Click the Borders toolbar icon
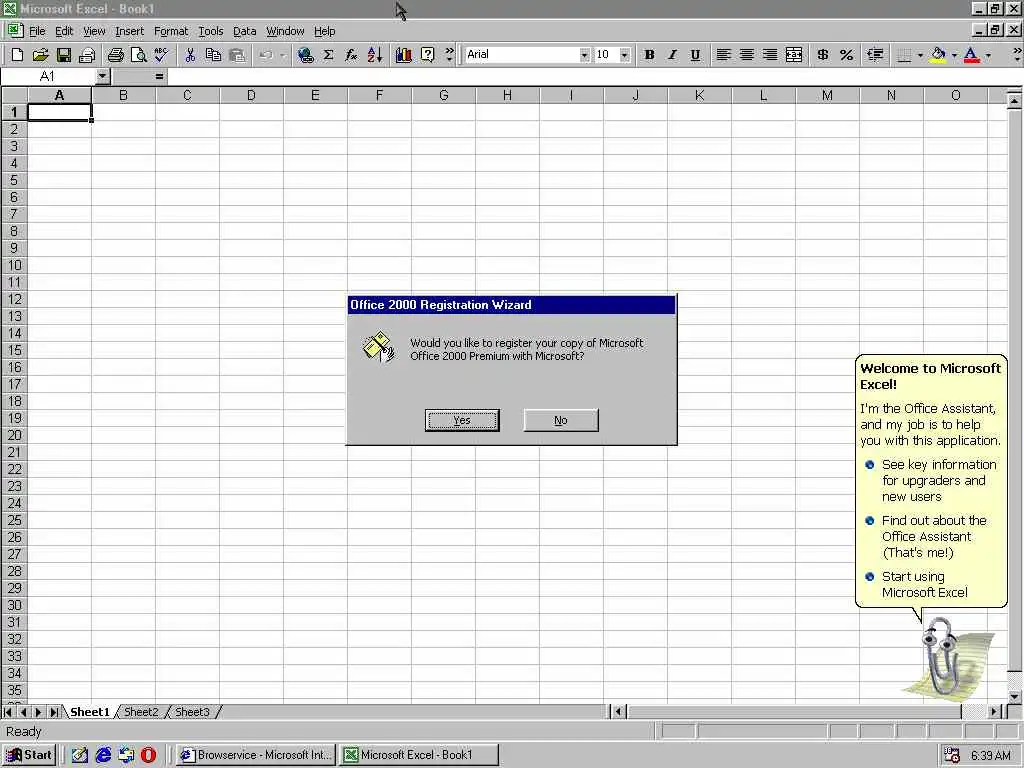Screen dimensions: 1024x768 tap(904, 55)
